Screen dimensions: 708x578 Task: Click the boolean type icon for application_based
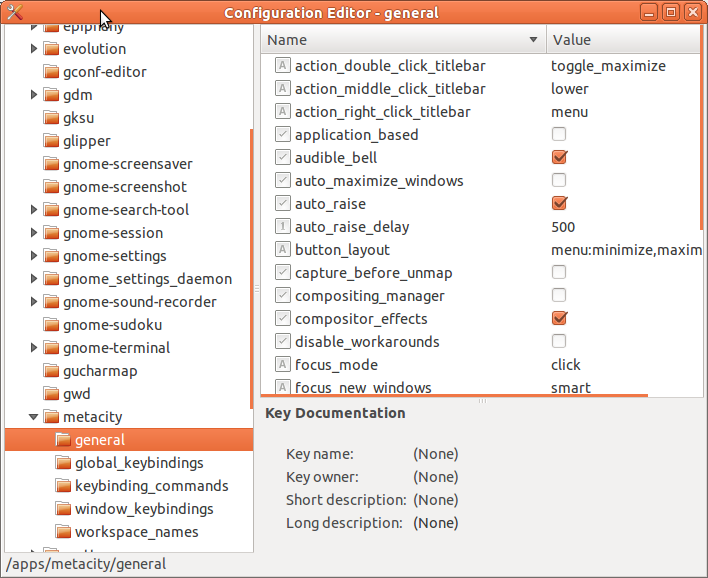click(x=283, y=135)
